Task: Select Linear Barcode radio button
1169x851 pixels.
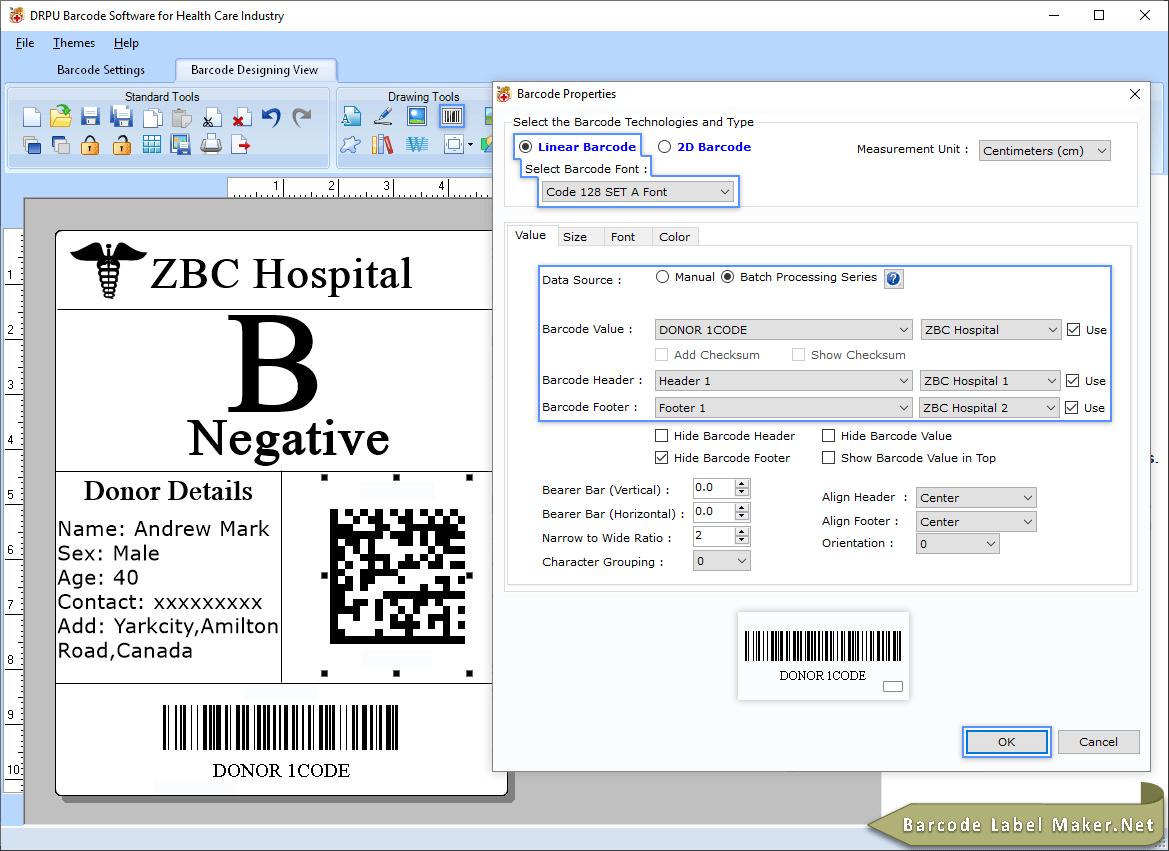Action: [526, 147]
